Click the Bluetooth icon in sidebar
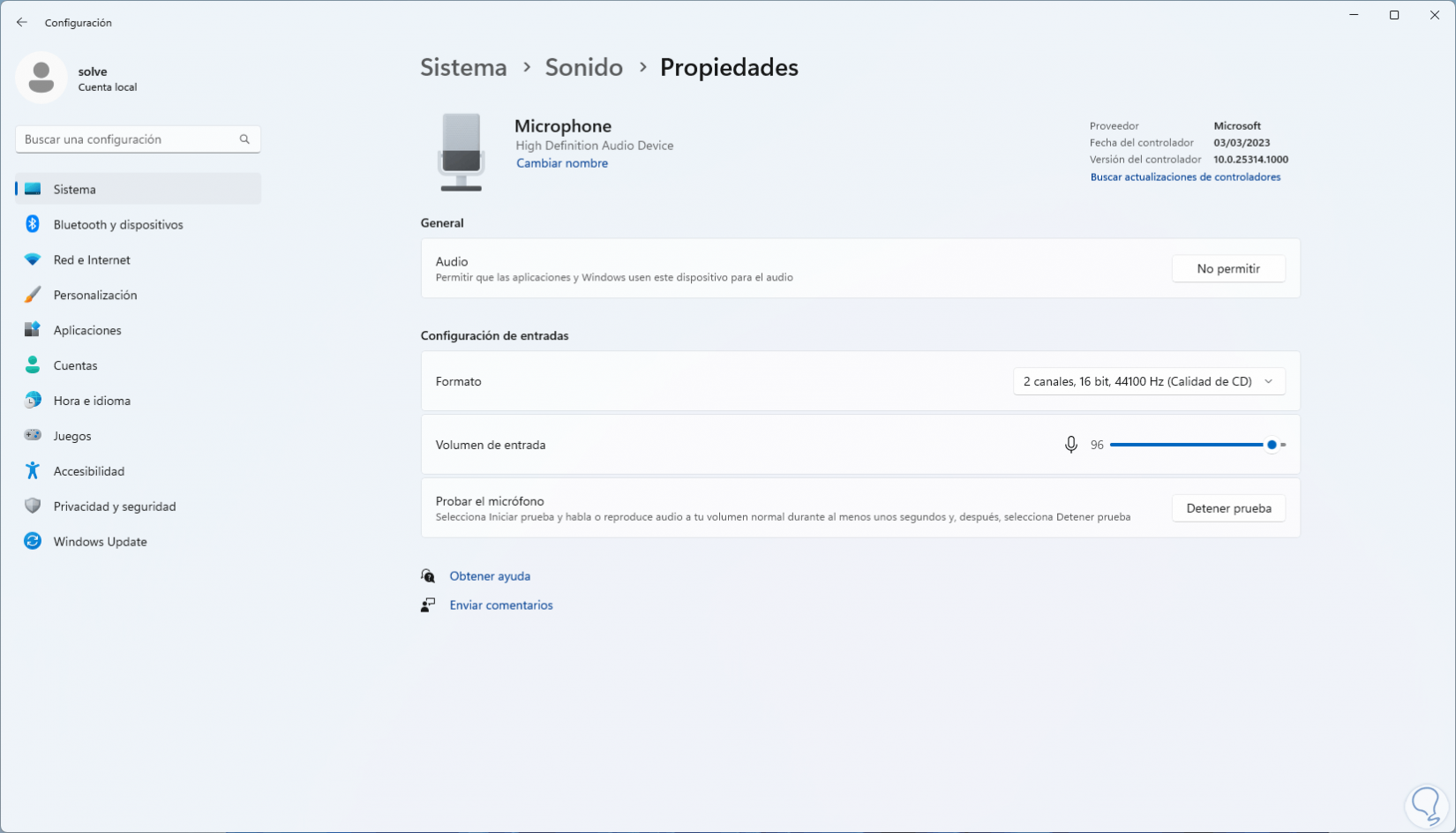Image resolution: width=1456 pixels, height=833 pixels. [x=33, y=224]
